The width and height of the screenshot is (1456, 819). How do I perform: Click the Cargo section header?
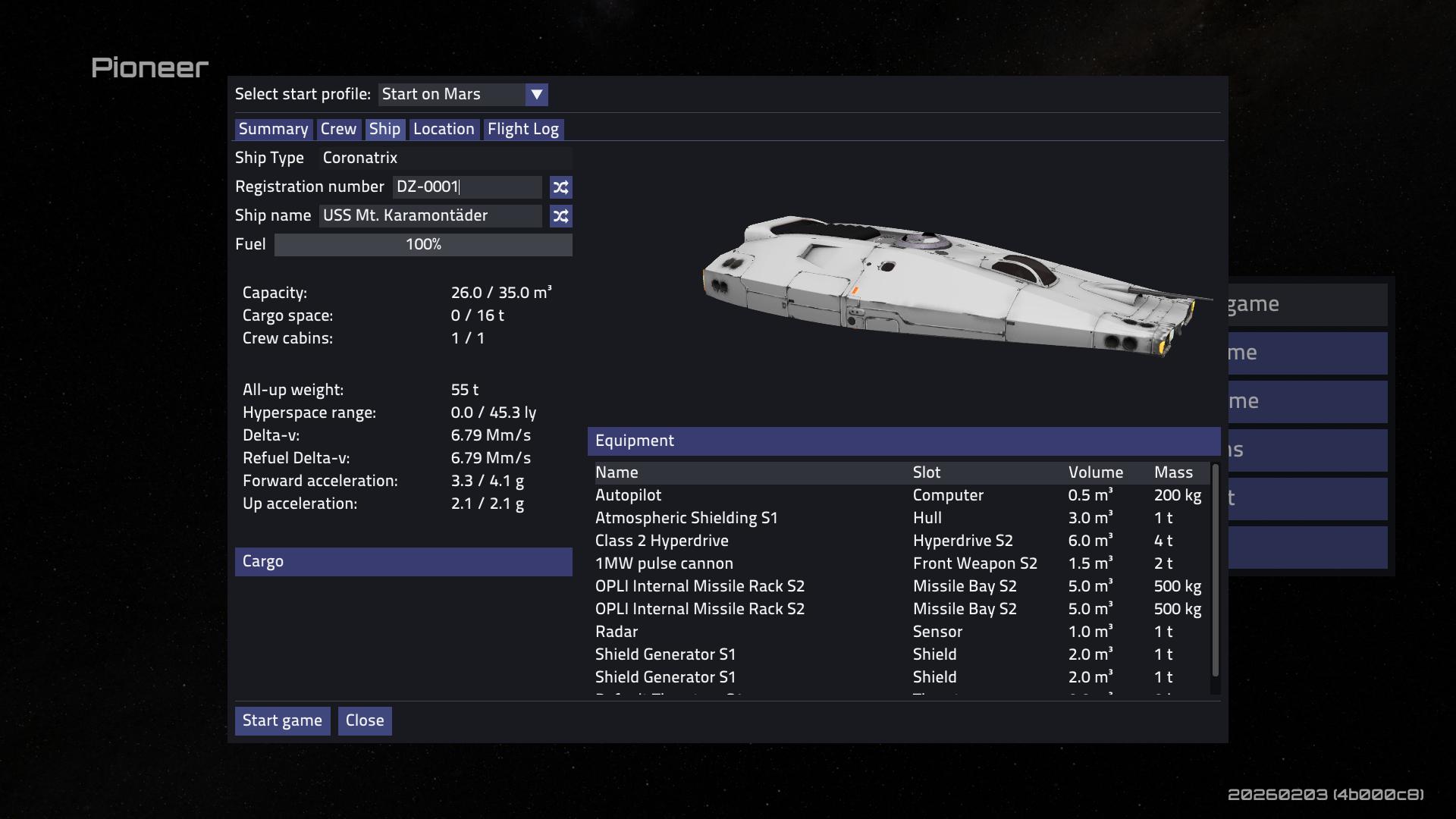point(403,562)
